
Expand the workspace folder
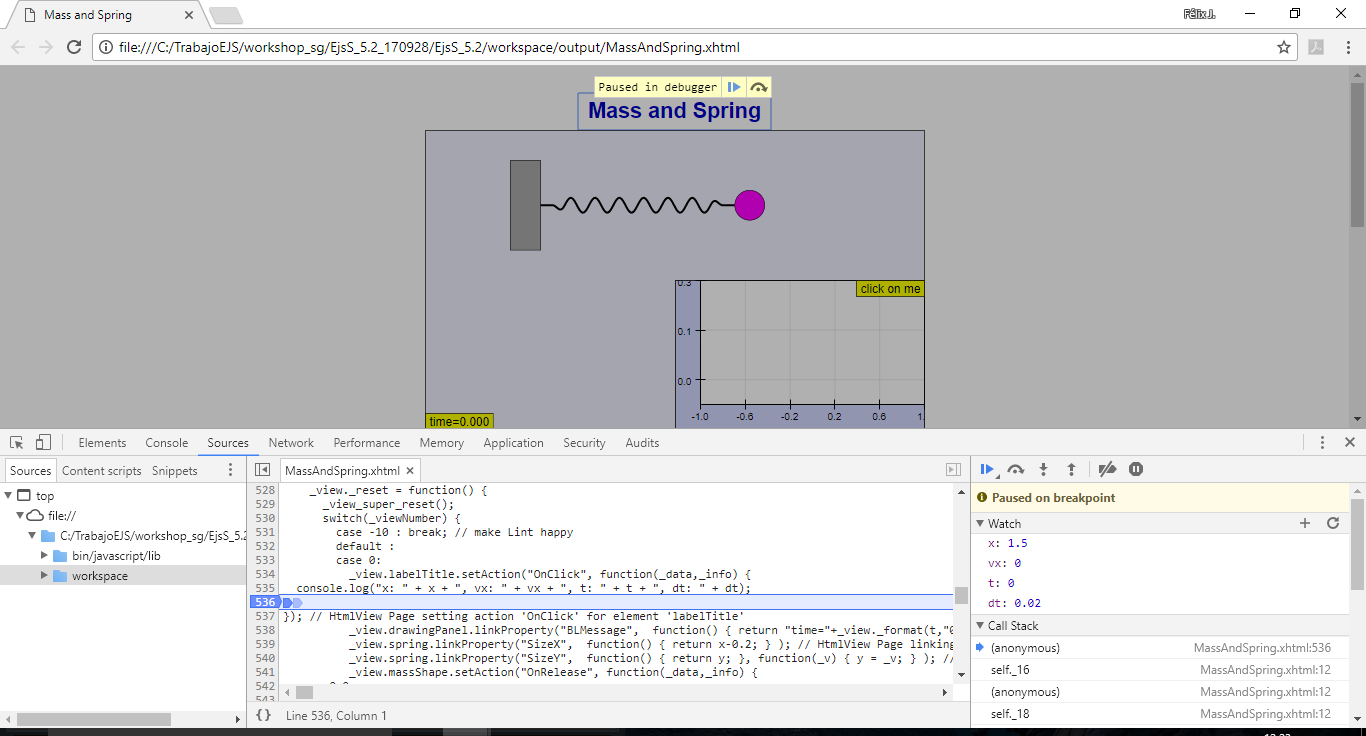pyautogui.click(x=44, y=576)
